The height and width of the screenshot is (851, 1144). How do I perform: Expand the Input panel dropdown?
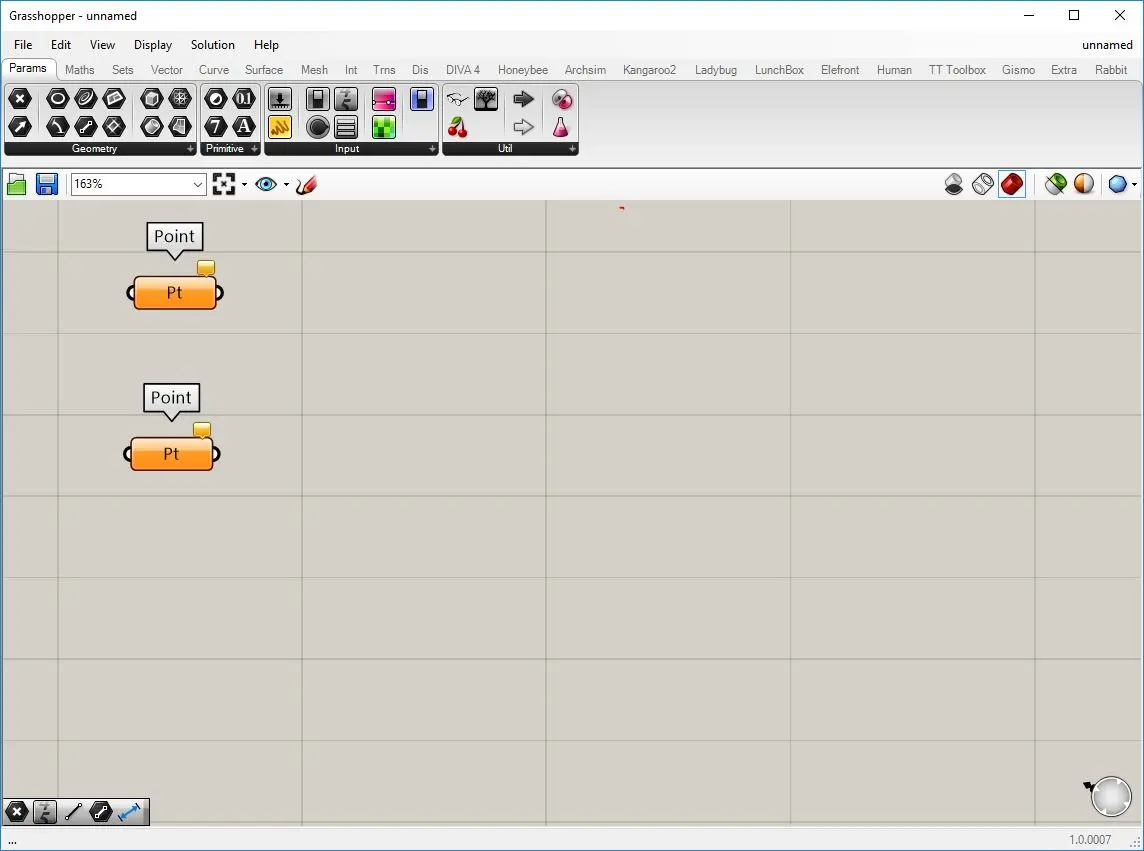[x=432, y=149]
